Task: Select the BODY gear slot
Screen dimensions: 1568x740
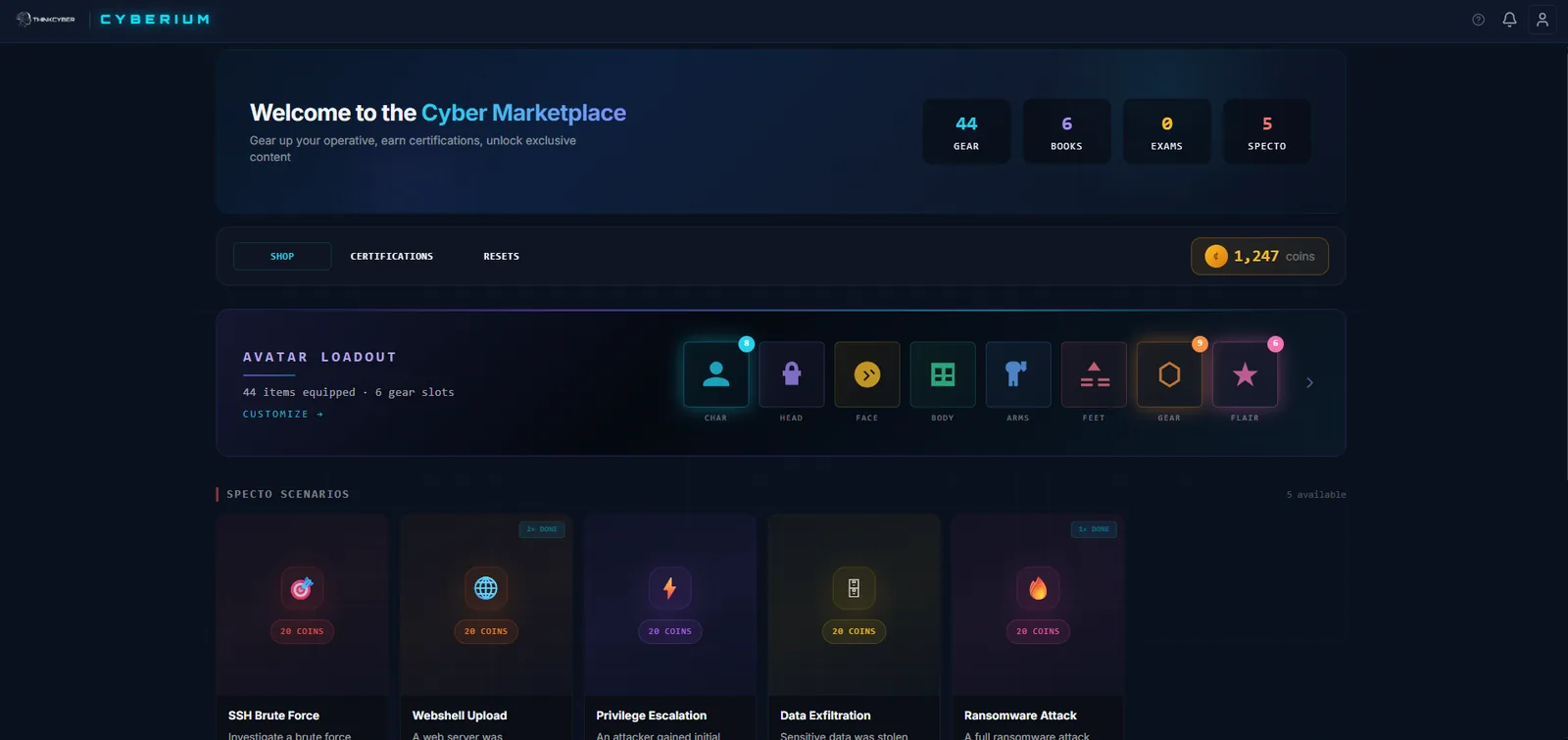Action: [942, 374]
